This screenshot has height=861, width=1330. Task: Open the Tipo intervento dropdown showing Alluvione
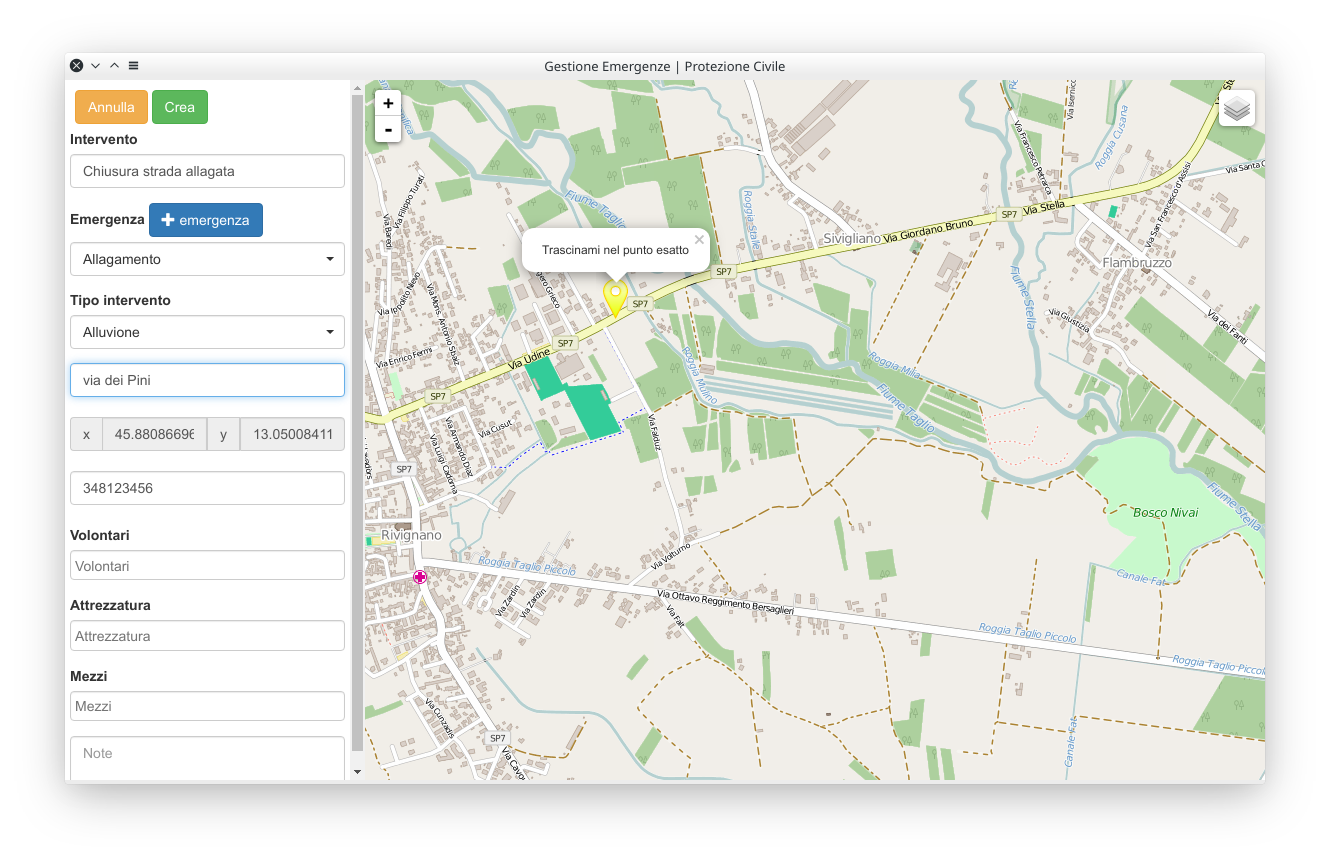pyautogui.click(x=207, y=332)
